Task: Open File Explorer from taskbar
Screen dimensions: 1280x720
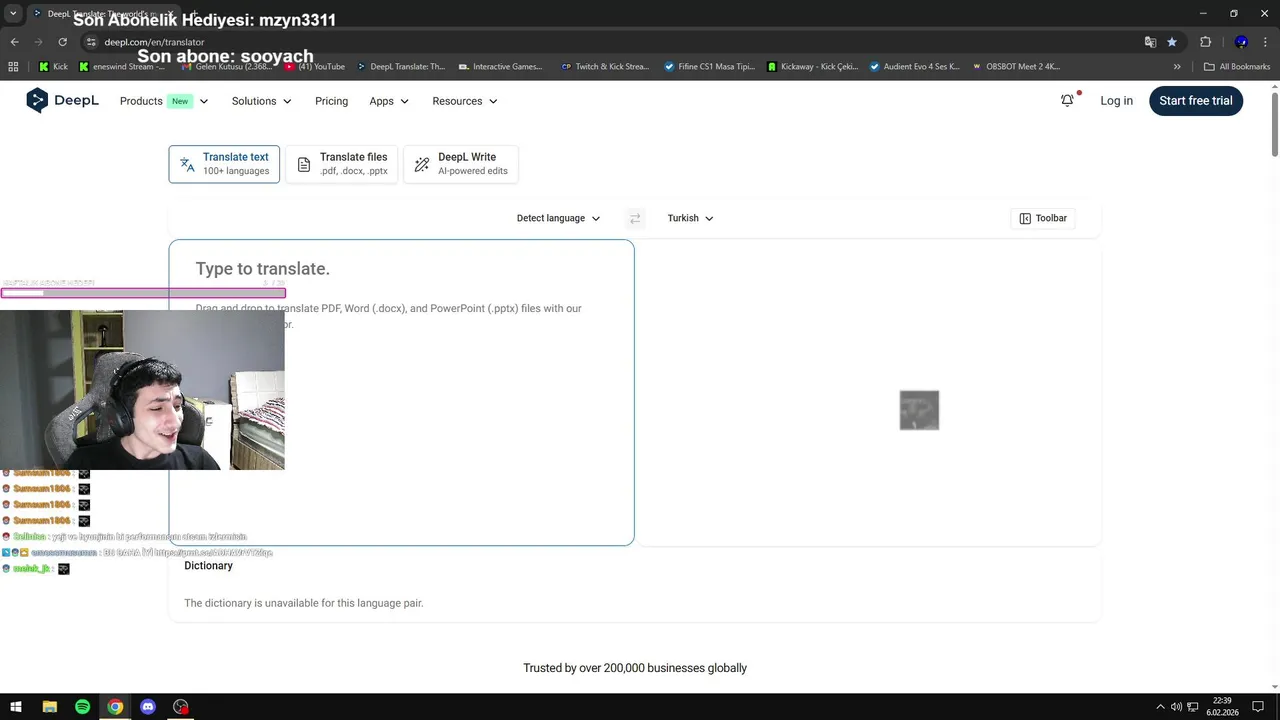Action: click(x=49, y=707)
